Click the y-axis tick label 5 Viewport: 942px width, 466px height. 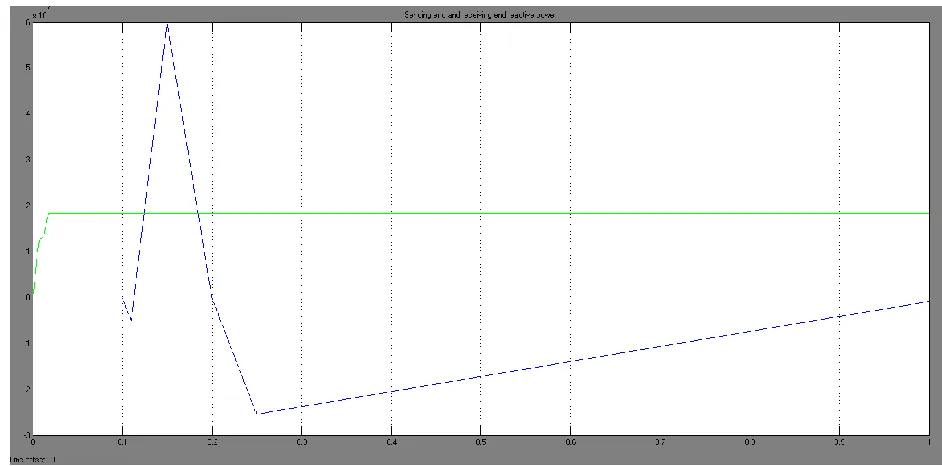(28, 67)
